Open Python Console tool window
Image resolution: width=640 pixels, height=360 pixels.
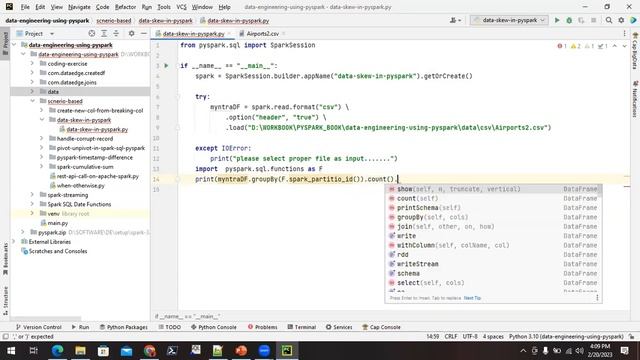coord(213,327)
